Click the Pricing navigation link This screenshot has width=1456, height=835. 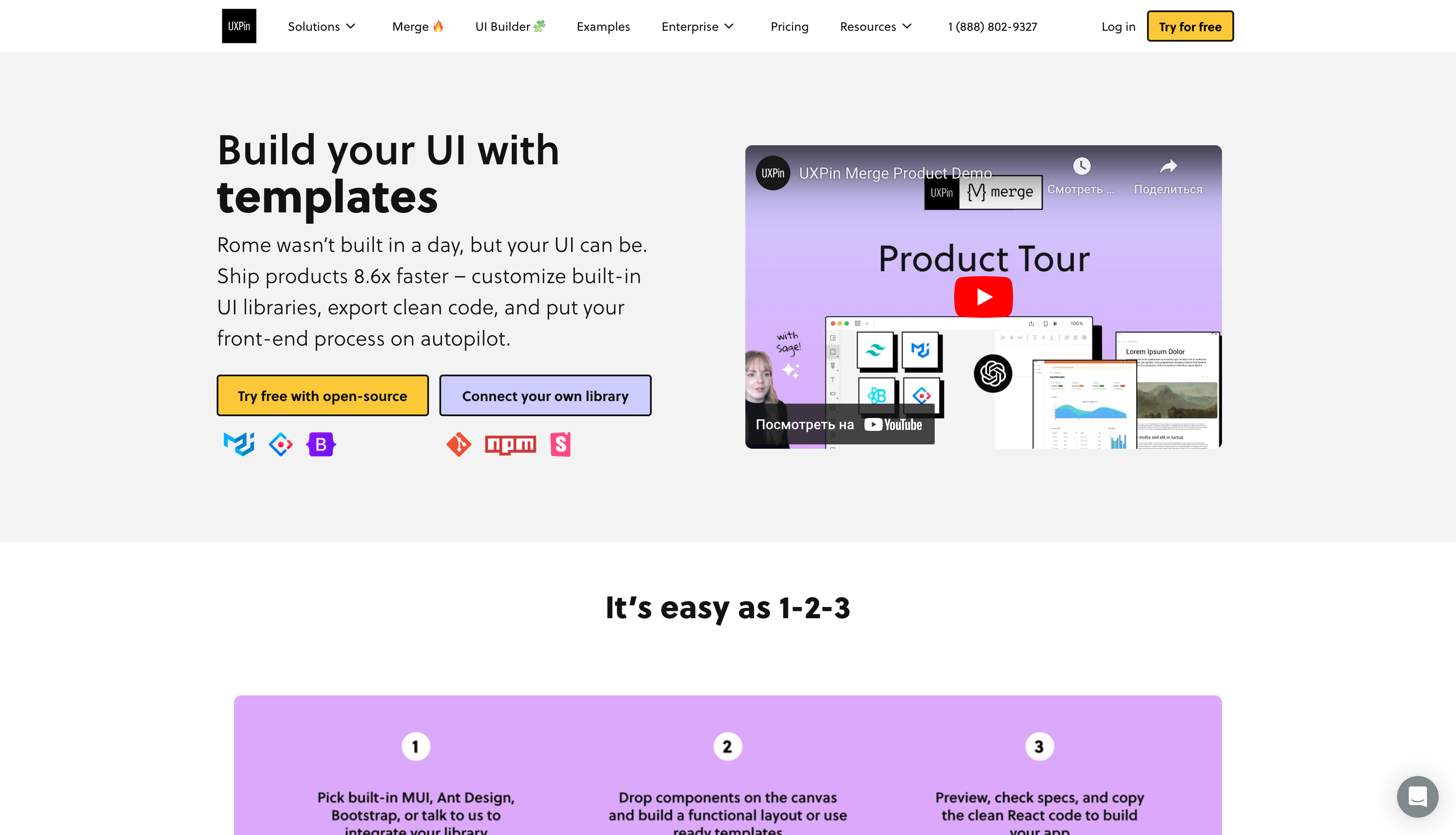790,26
